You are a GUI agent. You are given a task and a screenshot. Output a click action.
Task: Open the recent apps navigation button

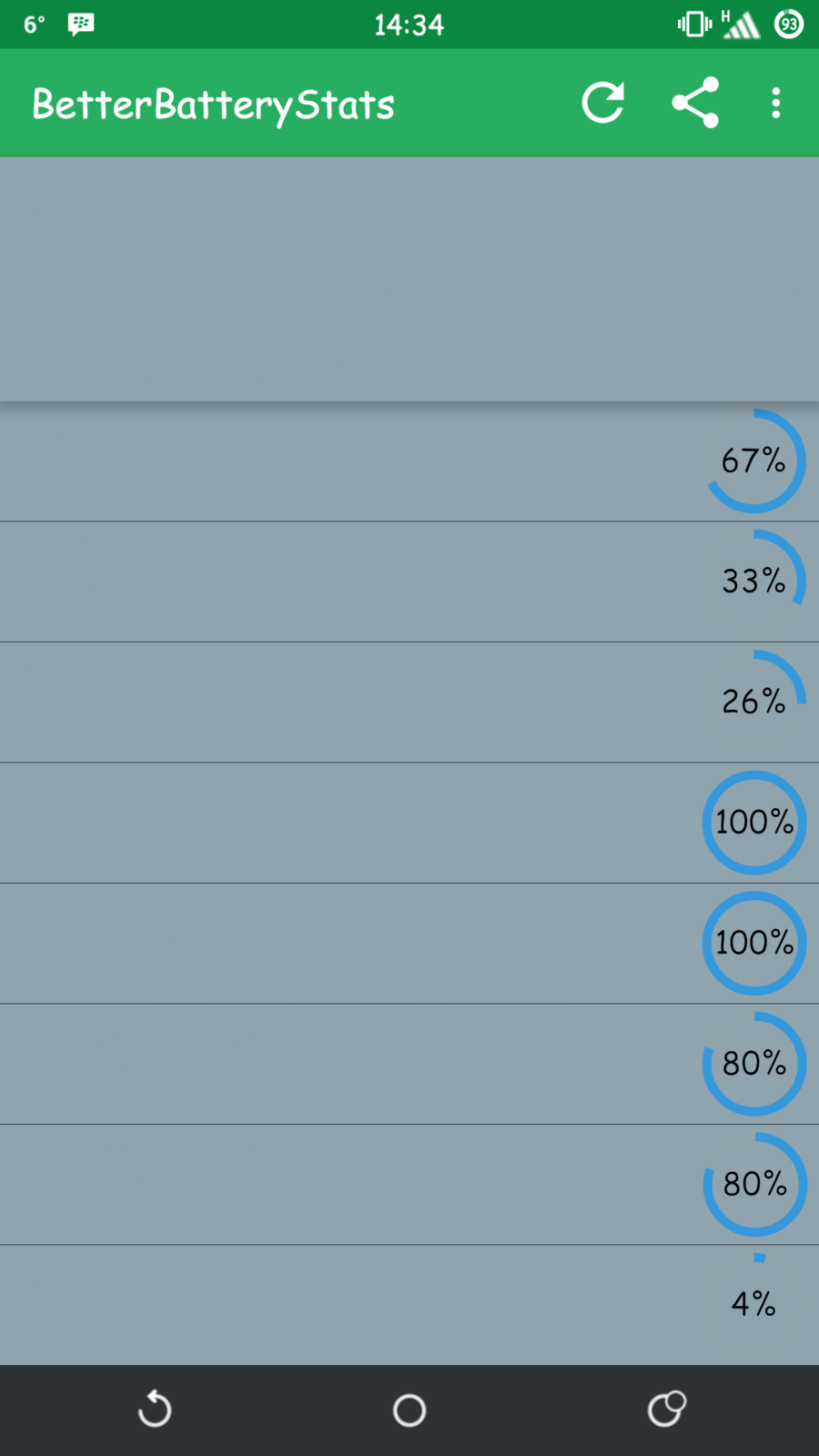coord(666,1410)
